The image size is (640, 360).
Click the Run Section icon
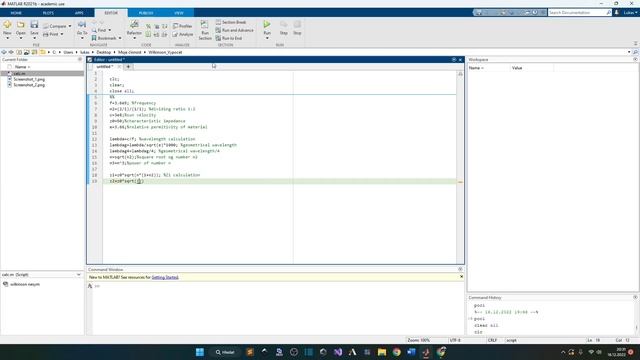coord(204,25)
